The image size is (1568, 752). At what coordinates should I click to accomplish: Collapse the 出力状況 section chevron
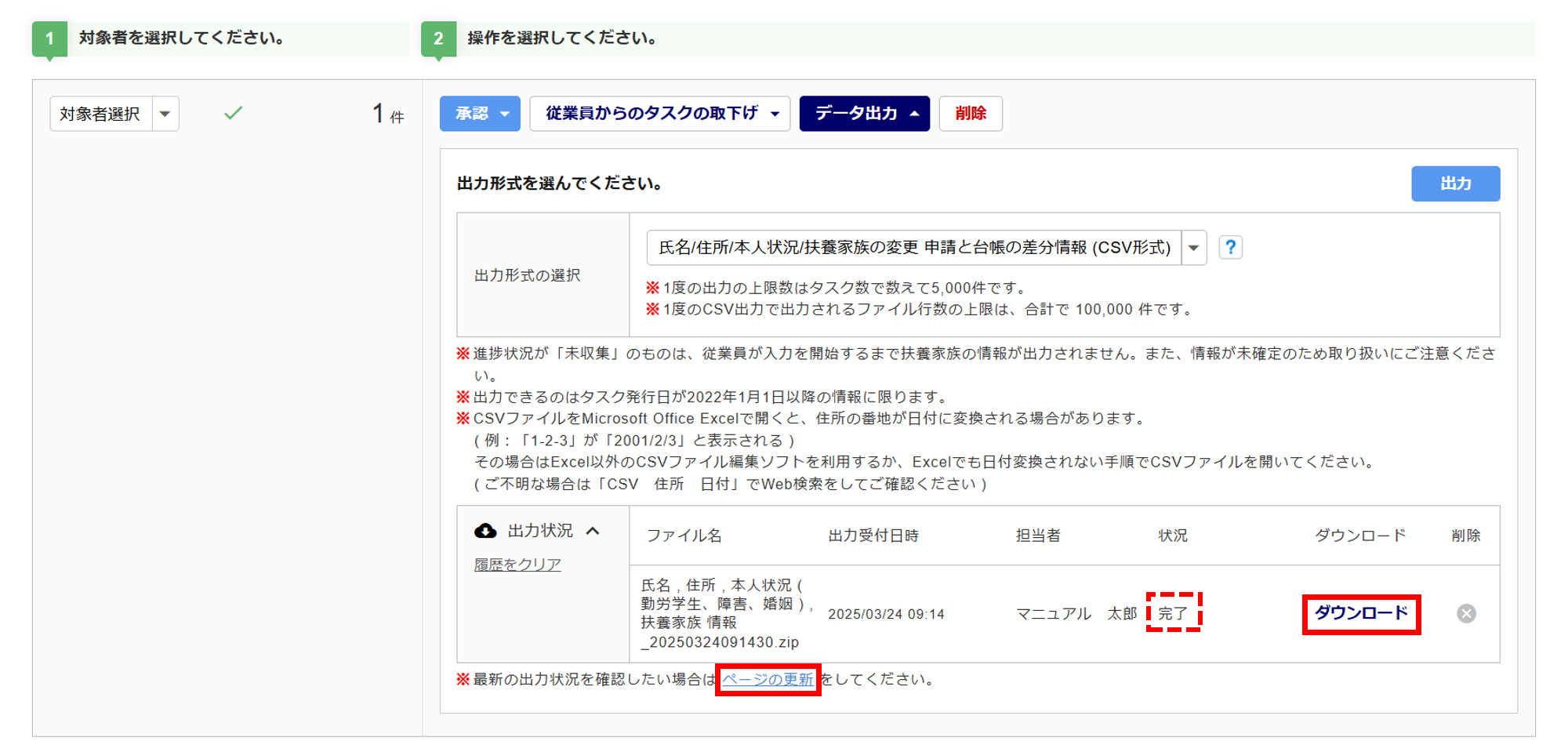pyautogui.click(x=593, y=531)
